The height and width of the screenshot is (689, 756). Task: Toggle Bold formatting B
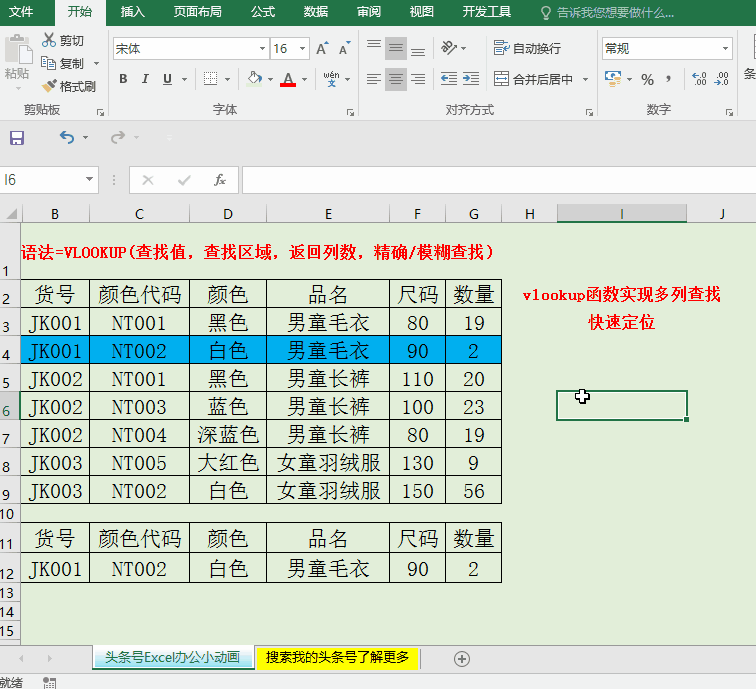click(123, 79)
